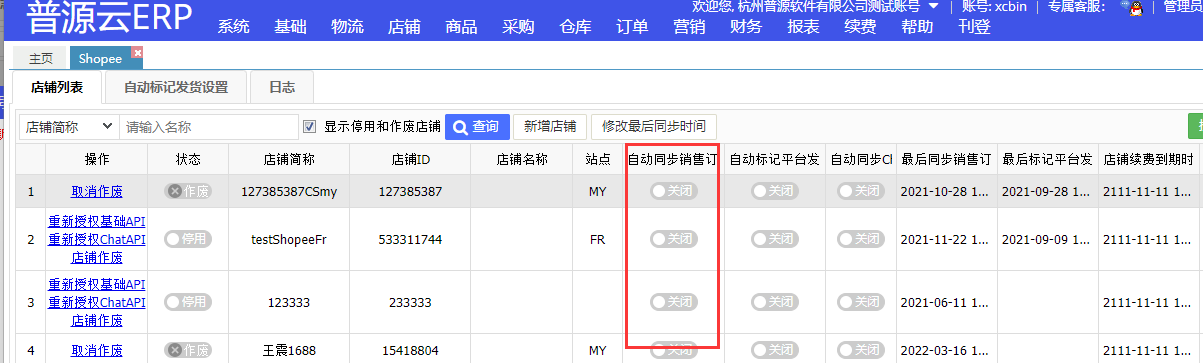Image resolution: width=1203 pixels, height=363 pixels.
Task: Sort by 店铺简称 column header
Action: pyautogui.click(x=289, y=159)
